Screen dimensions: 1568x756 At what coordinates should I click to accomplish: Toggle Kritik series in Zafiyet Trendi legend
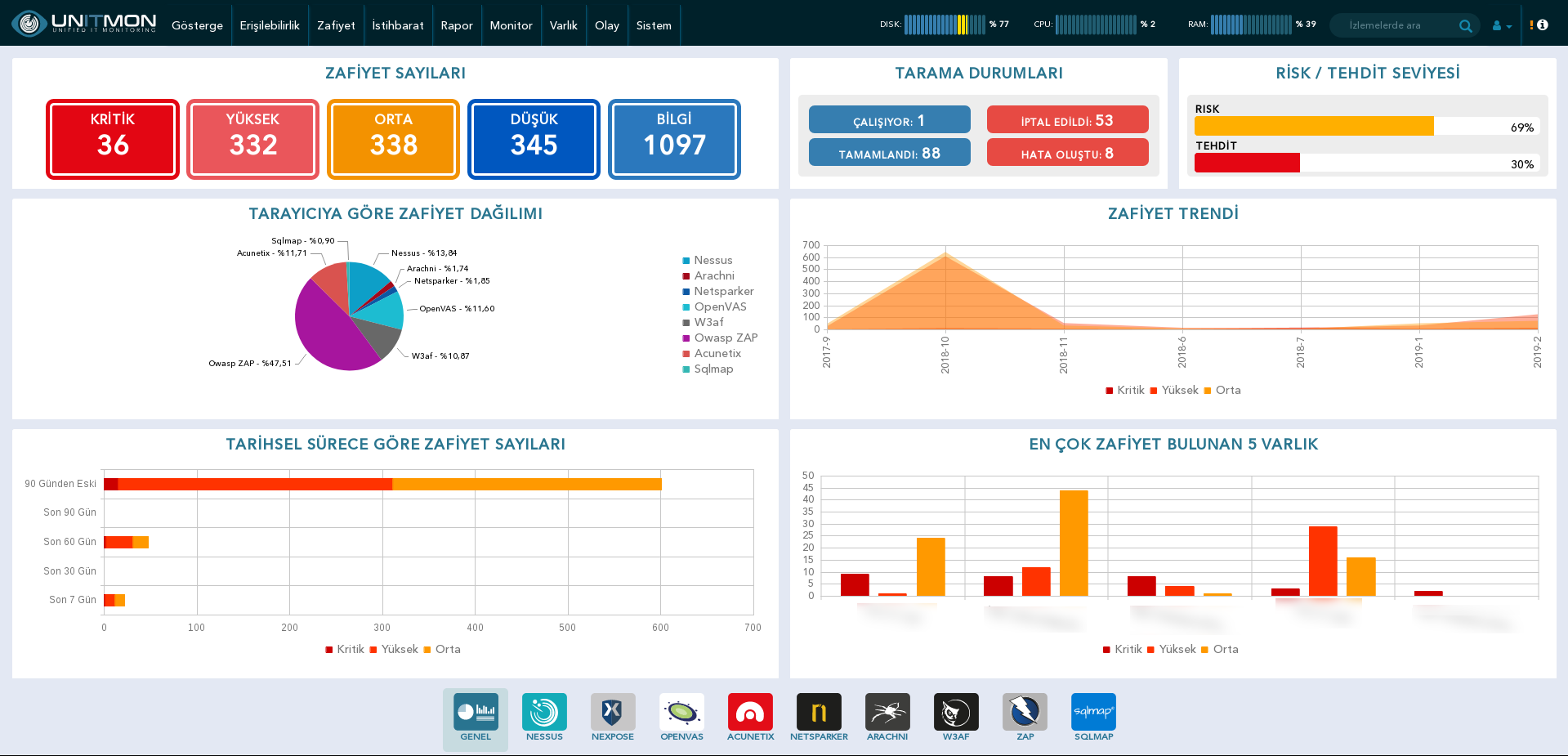coord(1125,390)
